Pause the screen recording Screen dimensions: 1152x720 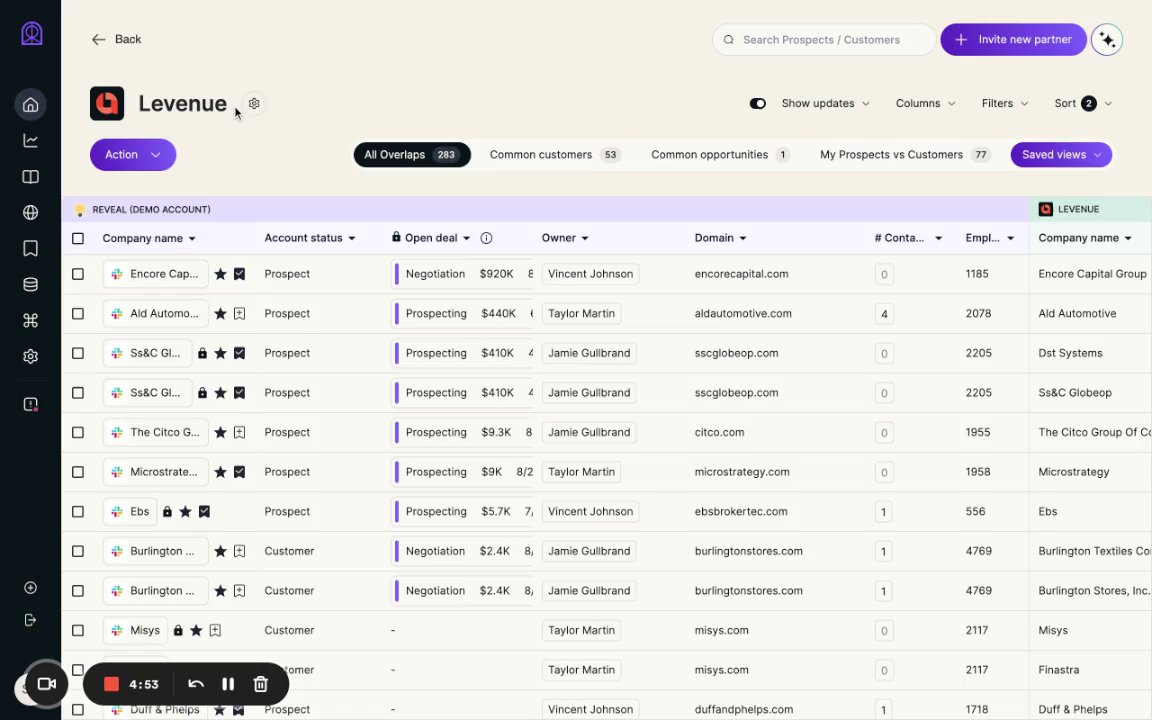228,684
